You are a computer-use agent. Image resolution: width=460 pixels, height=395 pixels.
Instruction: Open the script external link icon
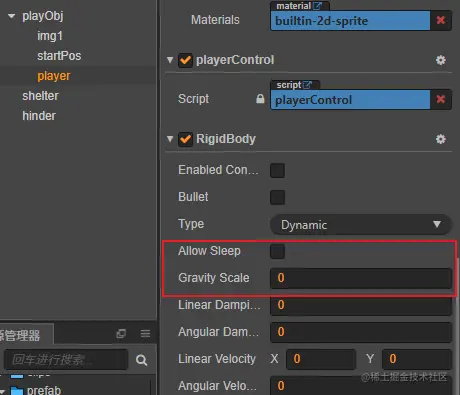pos(307,85)
